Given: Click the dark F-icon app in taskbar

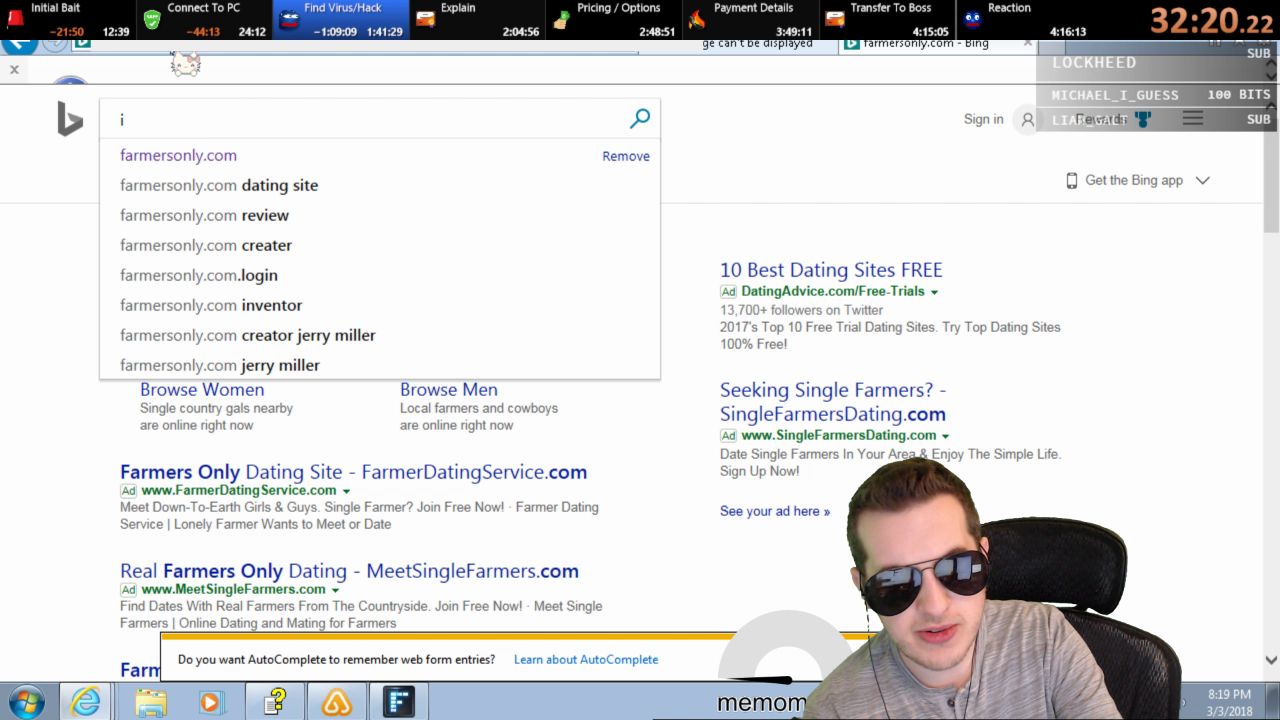Looking at the screenshot, I should tap(399, 702).
